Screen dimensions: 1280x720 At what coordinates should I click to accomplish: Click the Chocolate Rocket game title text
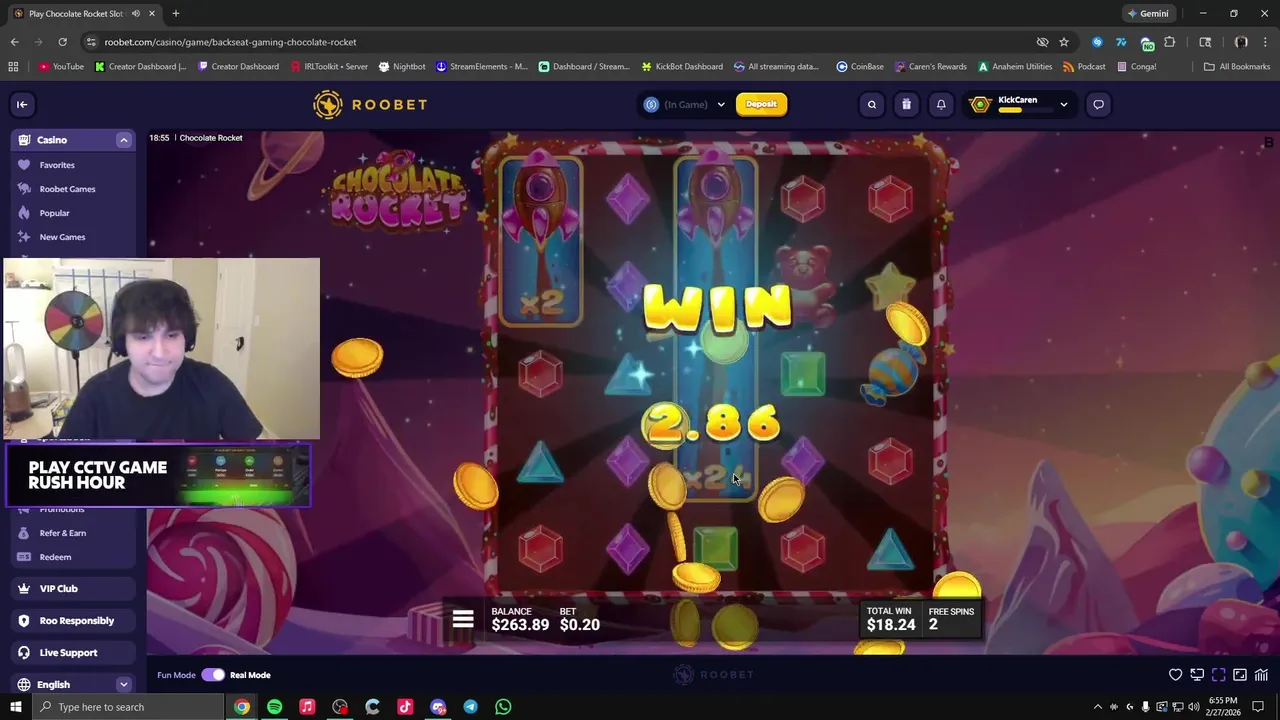coord(211,138)
